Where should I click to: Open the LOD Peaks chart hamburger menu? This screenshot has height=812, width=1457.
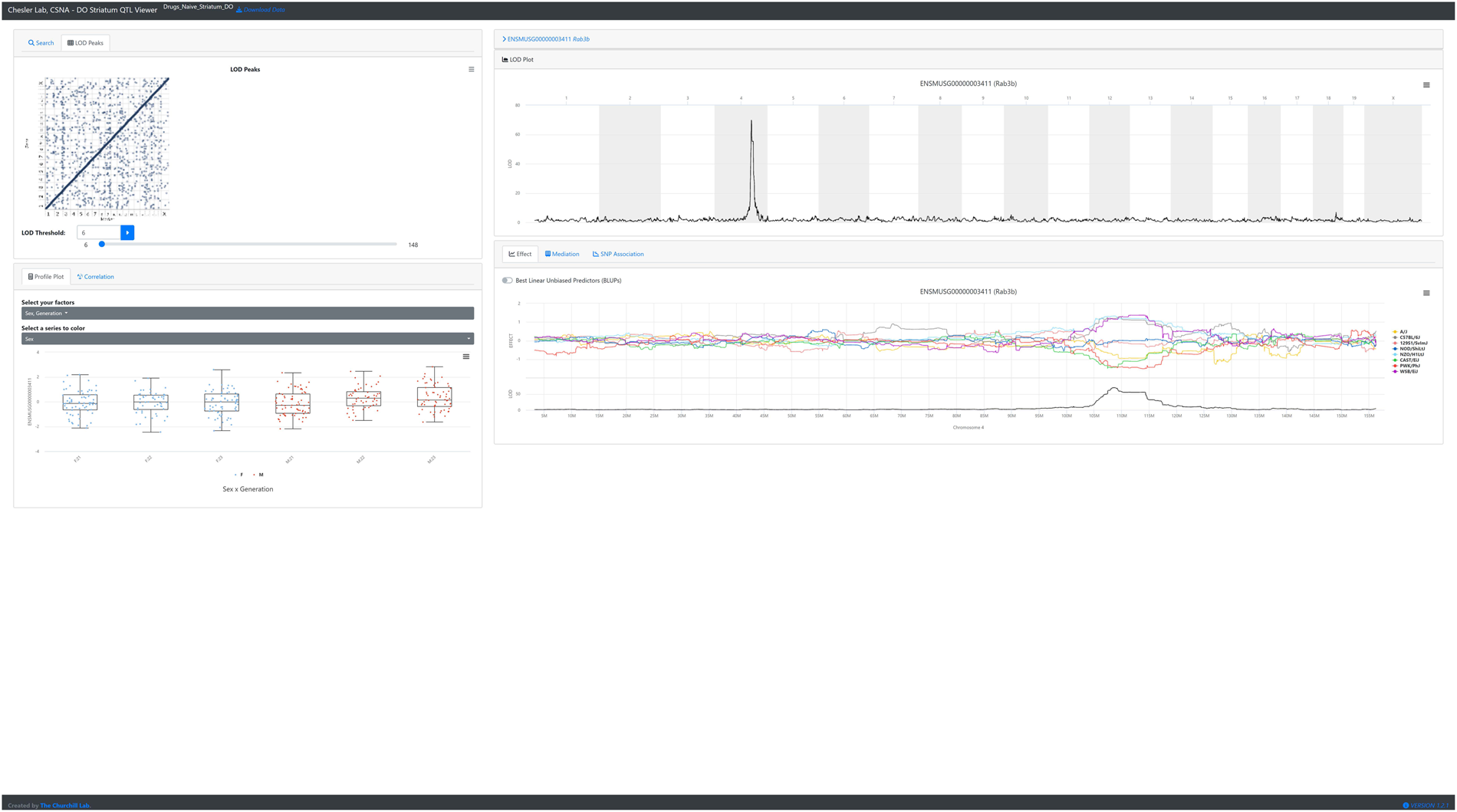(x=471, y=70)
